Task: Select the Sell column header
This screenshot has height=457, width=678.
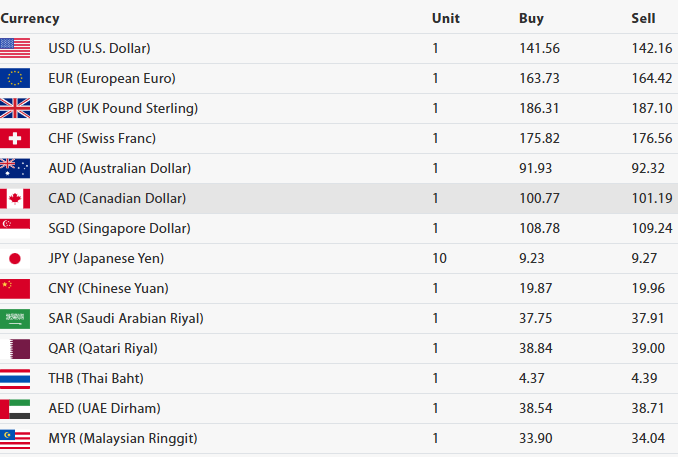Action: click(x=643, y=18)
